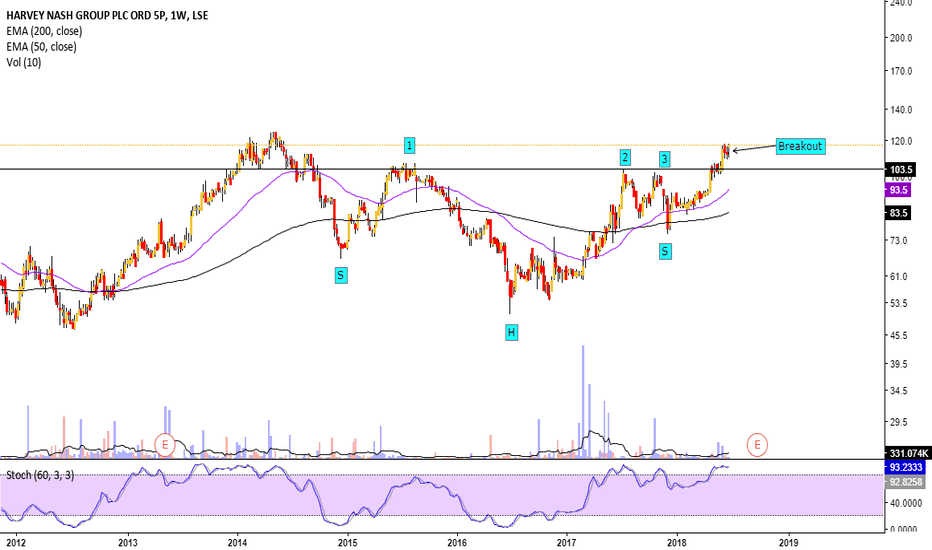Click the 170.0 price axis label

(900, 71)
